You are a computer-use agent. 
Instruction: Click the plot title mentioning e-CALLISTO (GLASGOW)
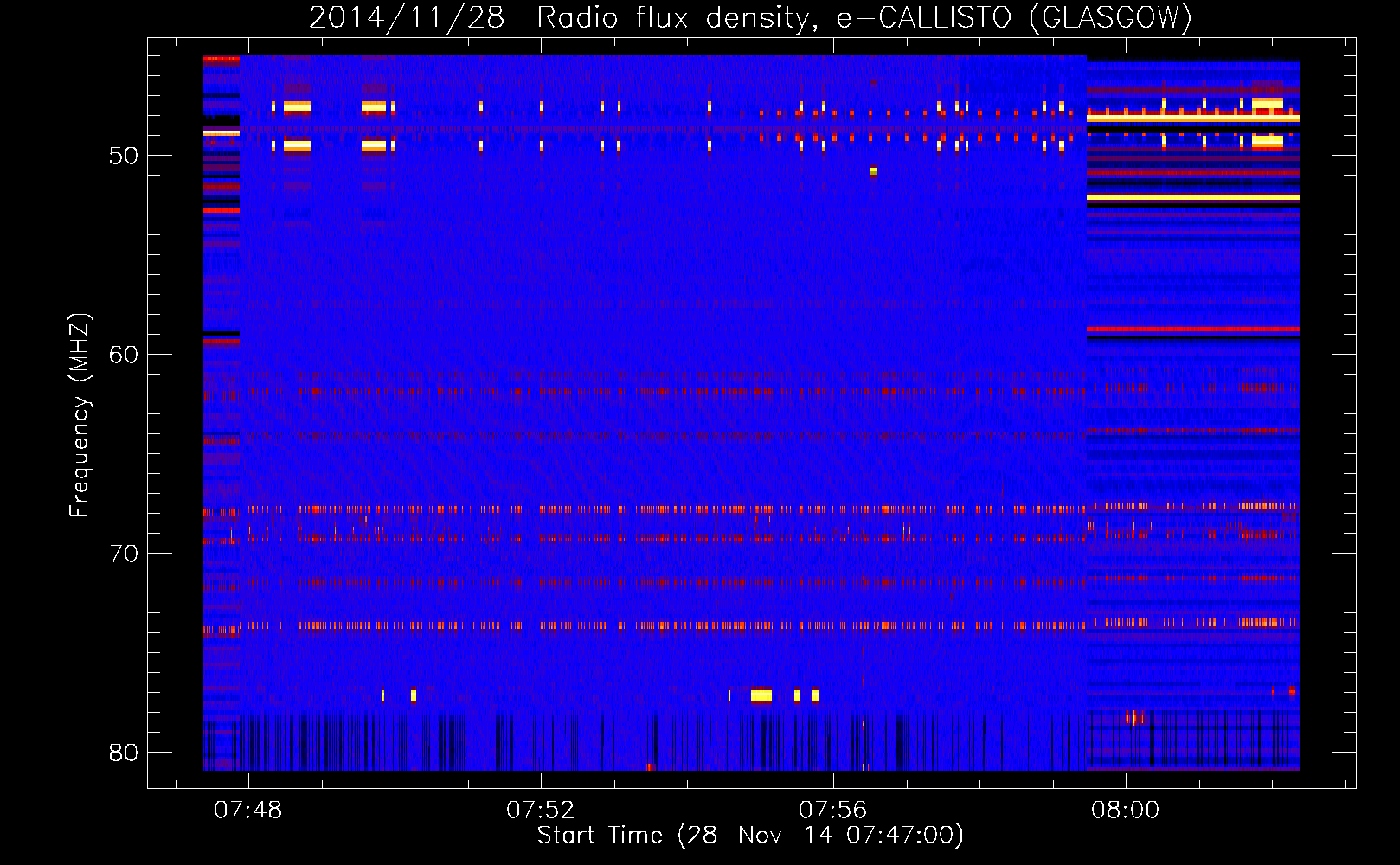coord(750,17)
